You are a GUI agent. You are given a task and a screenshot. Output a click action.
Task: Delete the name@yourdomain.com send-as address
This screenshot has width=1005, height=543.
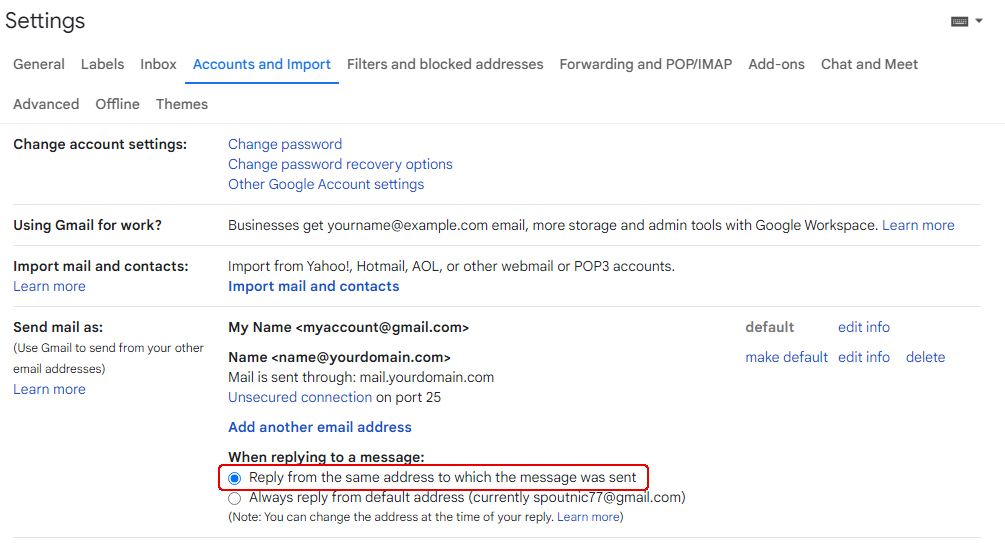(x=925, y=357)
